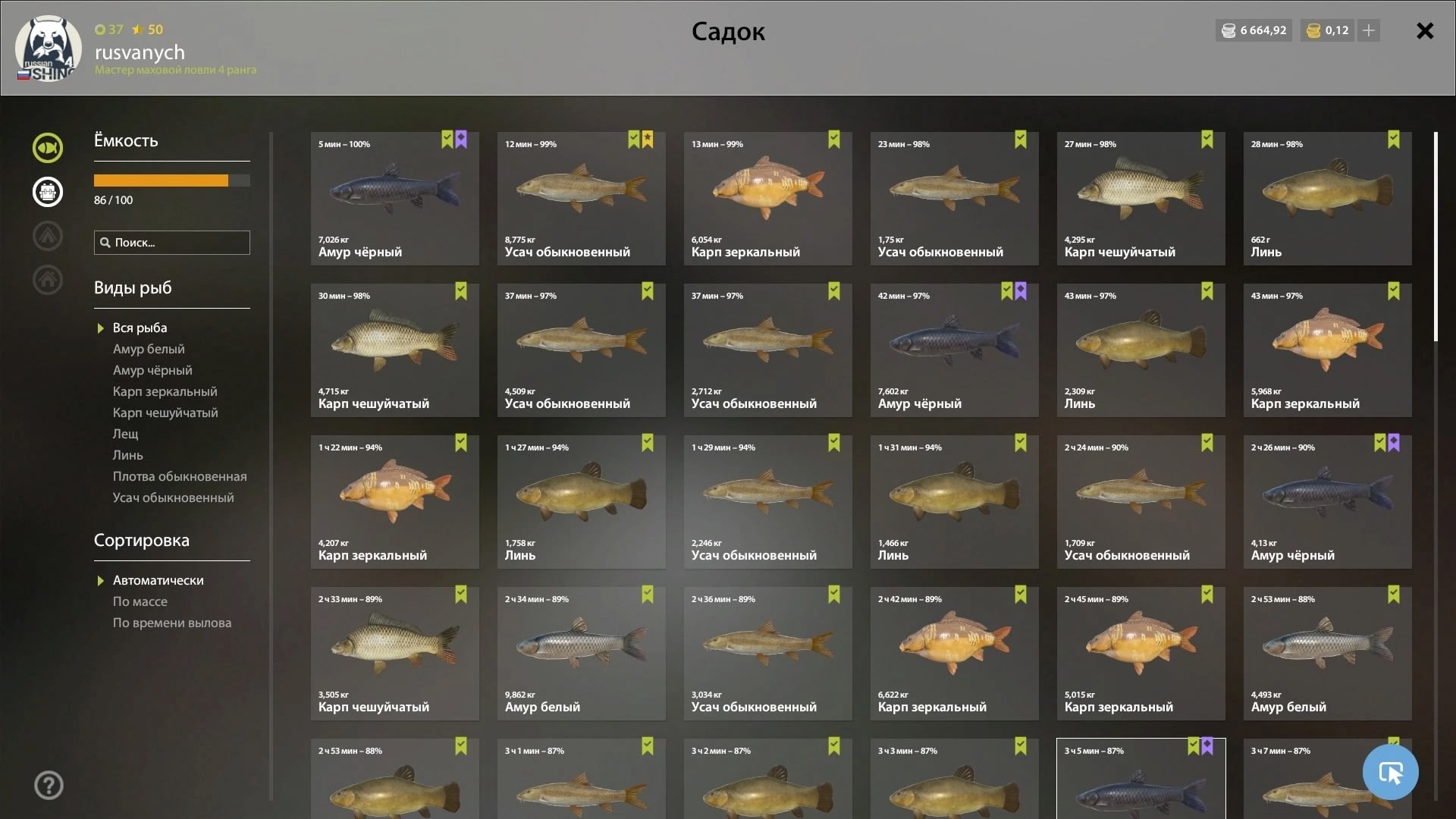The image size is (1456, 819).
Task: Show Вся рыба category
Action: pos(140,328)
